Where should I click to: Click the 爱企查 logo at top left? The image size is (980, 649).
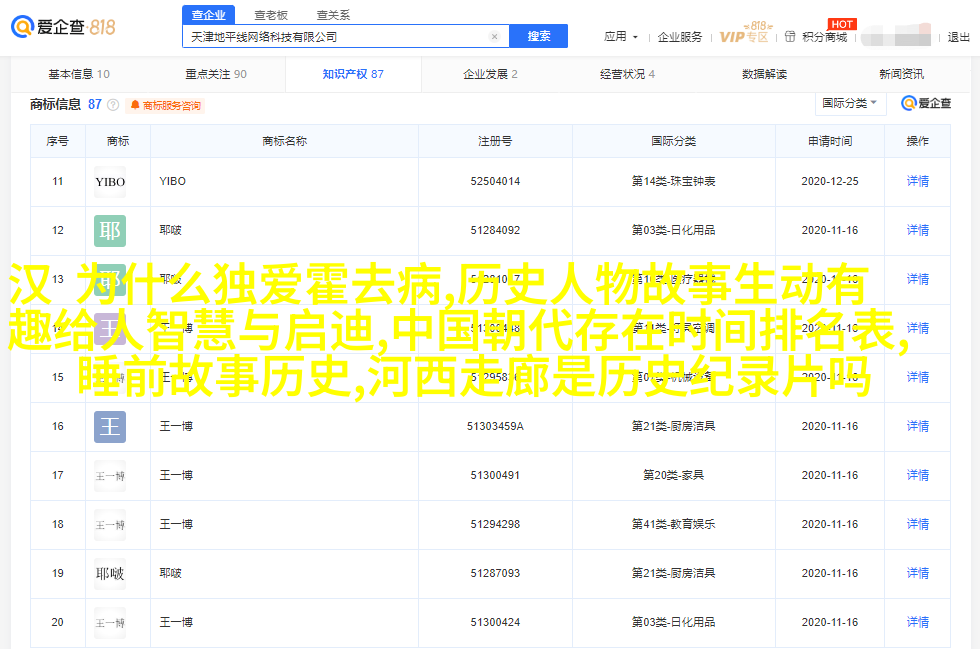click(x=63, y=27)
